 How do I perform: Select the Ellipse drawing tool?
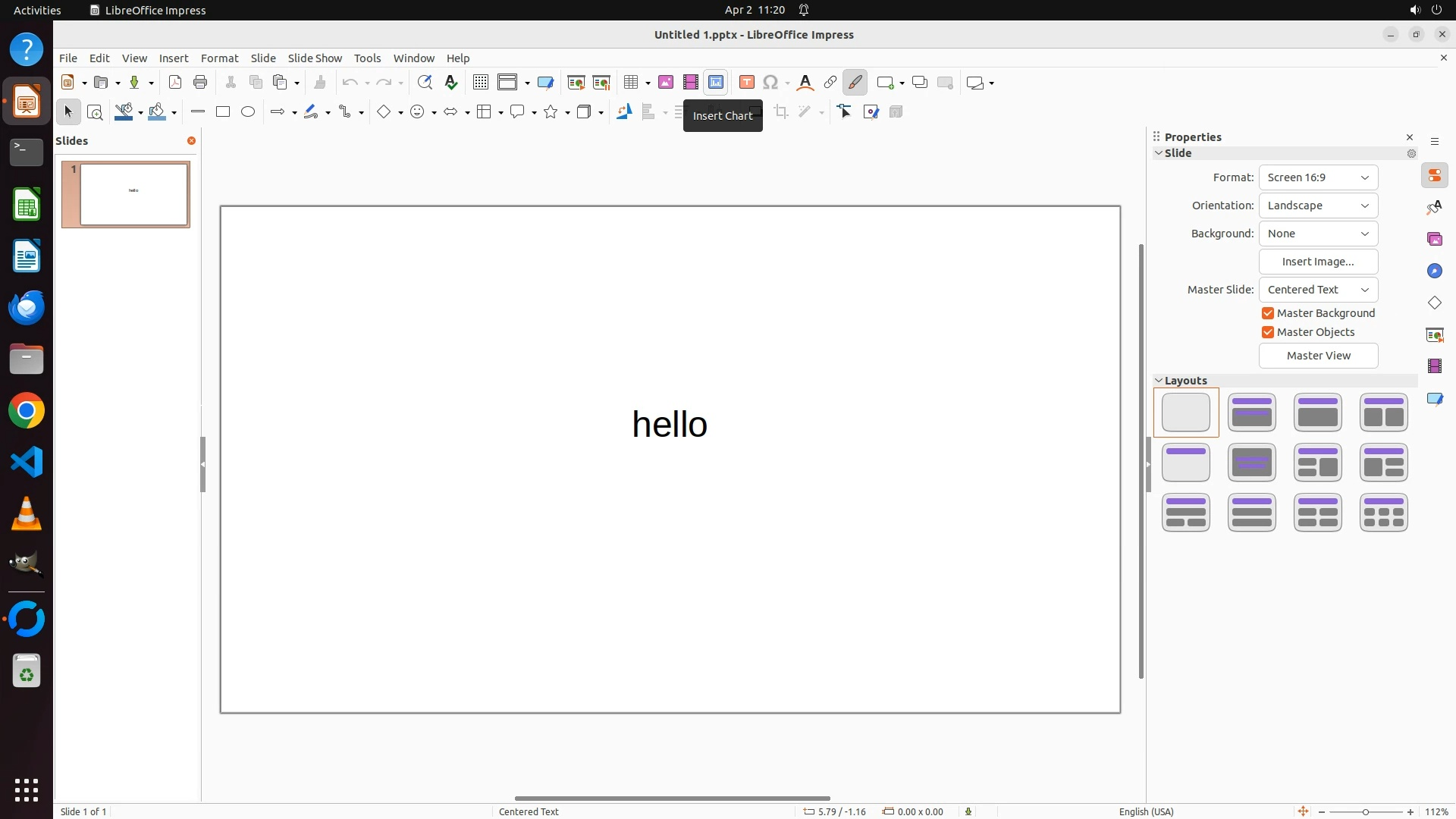coord(248,112)
